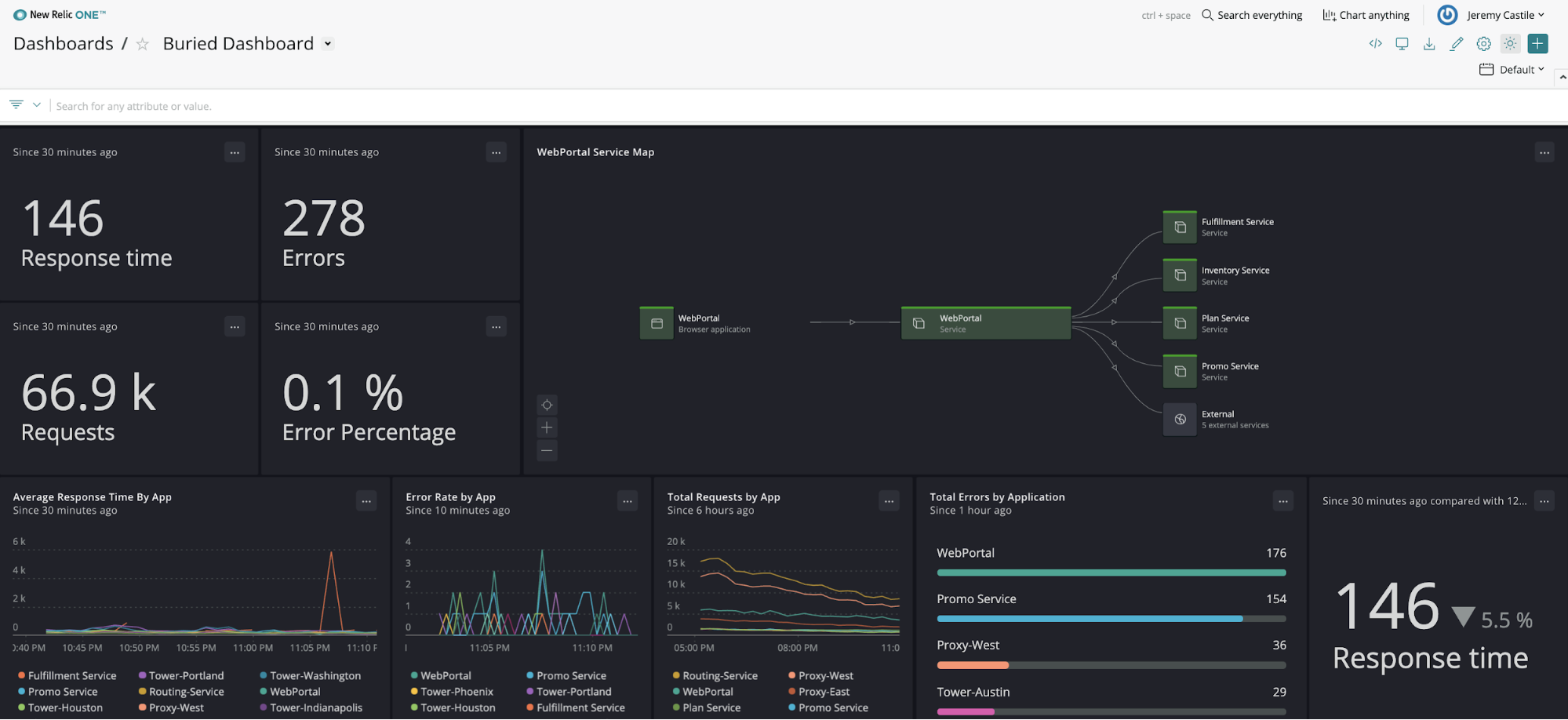The width and height of the screenshot is (1568, 720).
Task: Click the 66.9 k Requests value
Action: pyautogui.click(x=89, y=392)
